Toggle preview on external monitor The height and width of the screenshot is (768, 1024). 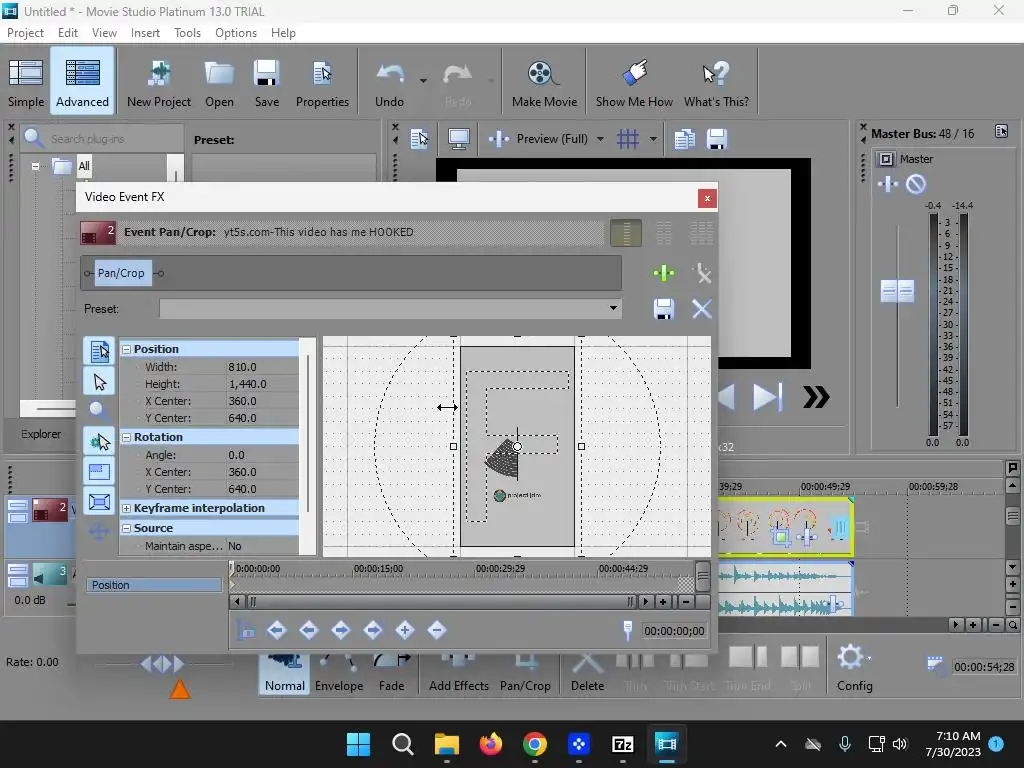[458, 139]
